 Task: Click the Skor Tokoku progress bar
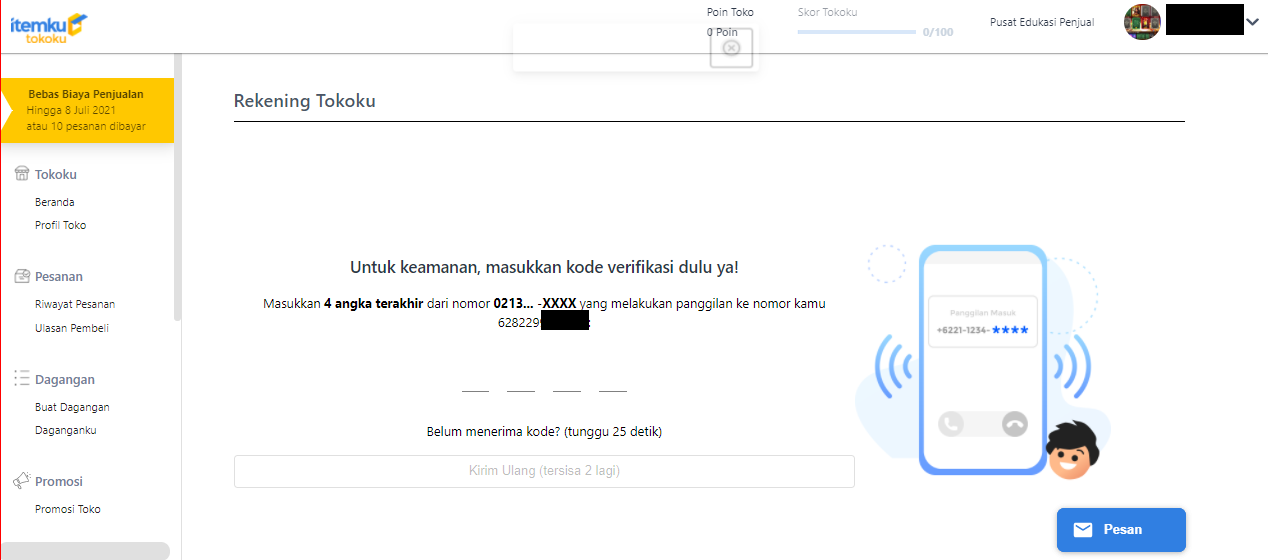pyautogui.click(x=856, y=32)
